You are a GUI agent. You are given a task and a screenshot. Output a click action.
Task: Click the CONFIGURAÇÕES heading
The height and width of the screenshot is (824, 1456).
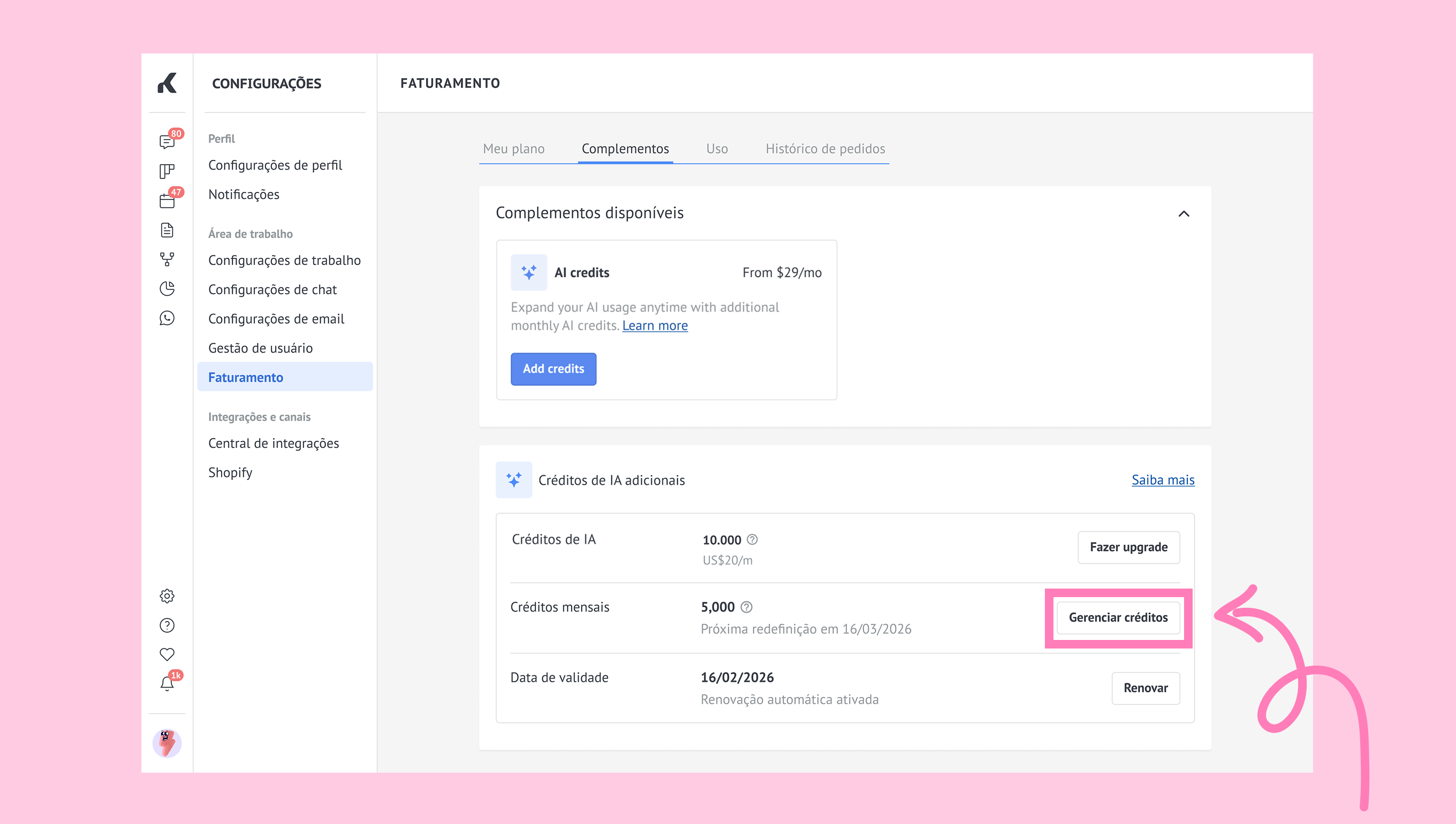point(267,84)
